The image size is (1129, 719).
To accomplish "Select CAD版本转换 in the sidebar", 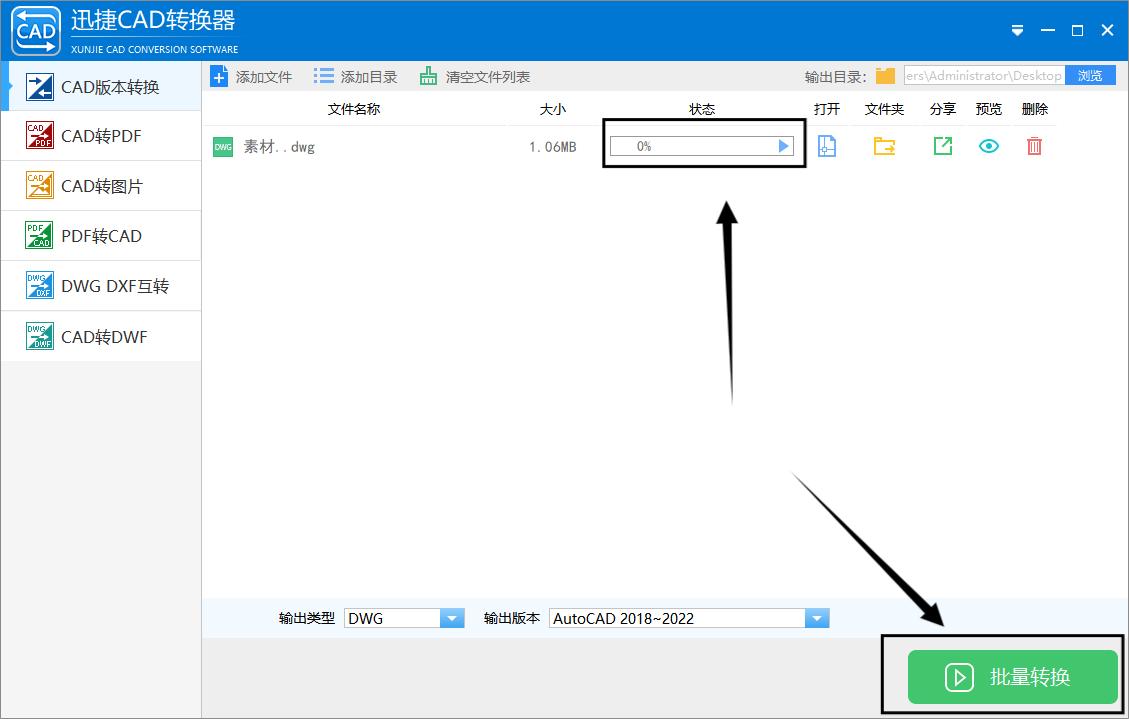I will [x=101, y=86].
